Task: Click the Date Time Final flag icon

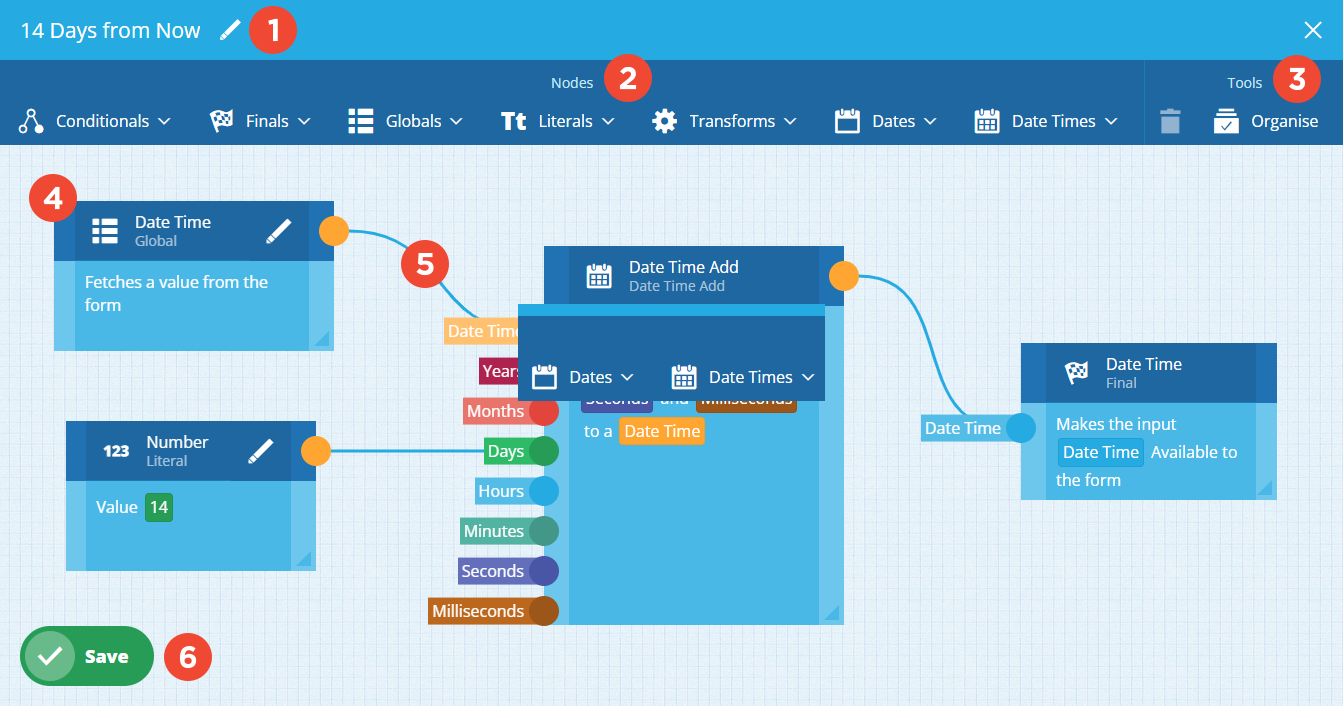Action: click(x=1076, y=373)
